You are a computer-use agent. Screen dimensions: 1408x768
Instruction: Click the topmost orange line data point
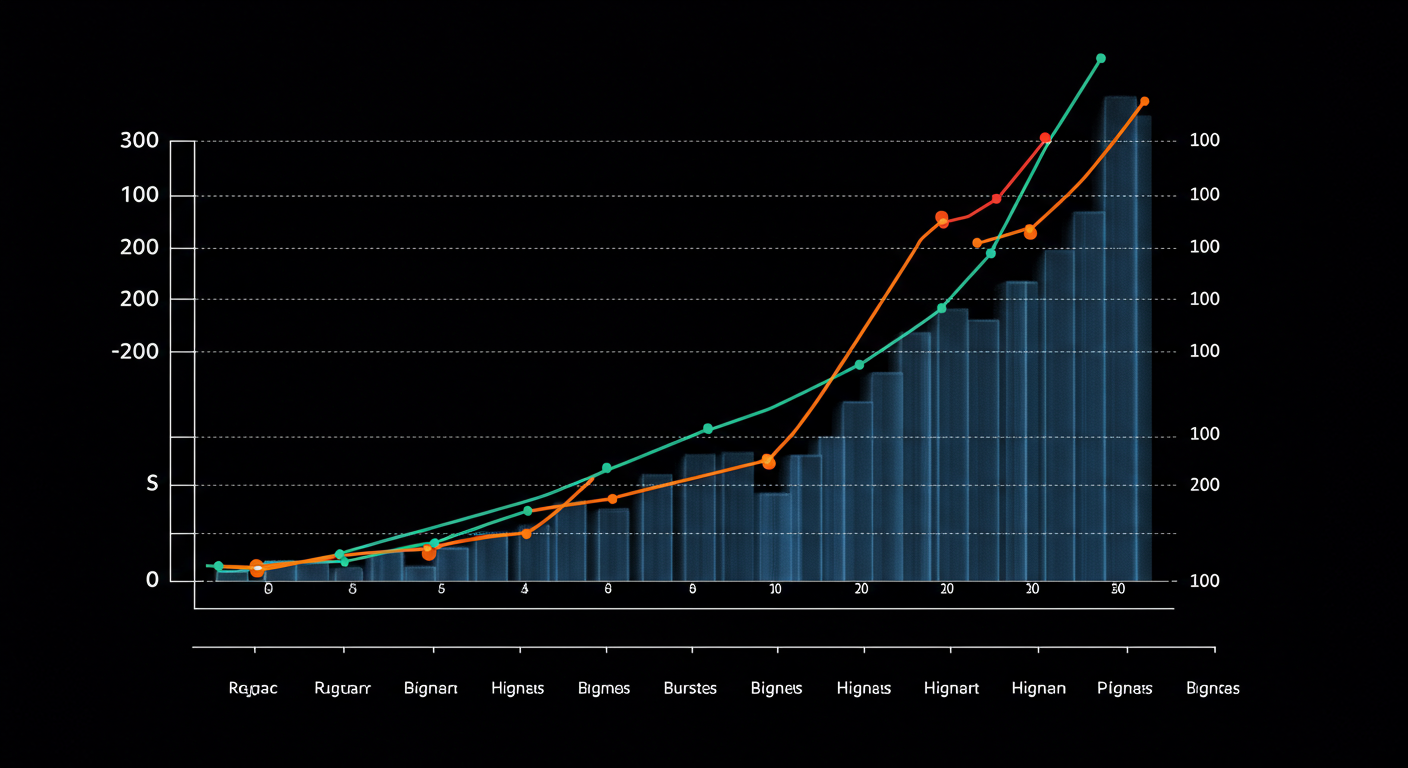(x=1144, y=102)
